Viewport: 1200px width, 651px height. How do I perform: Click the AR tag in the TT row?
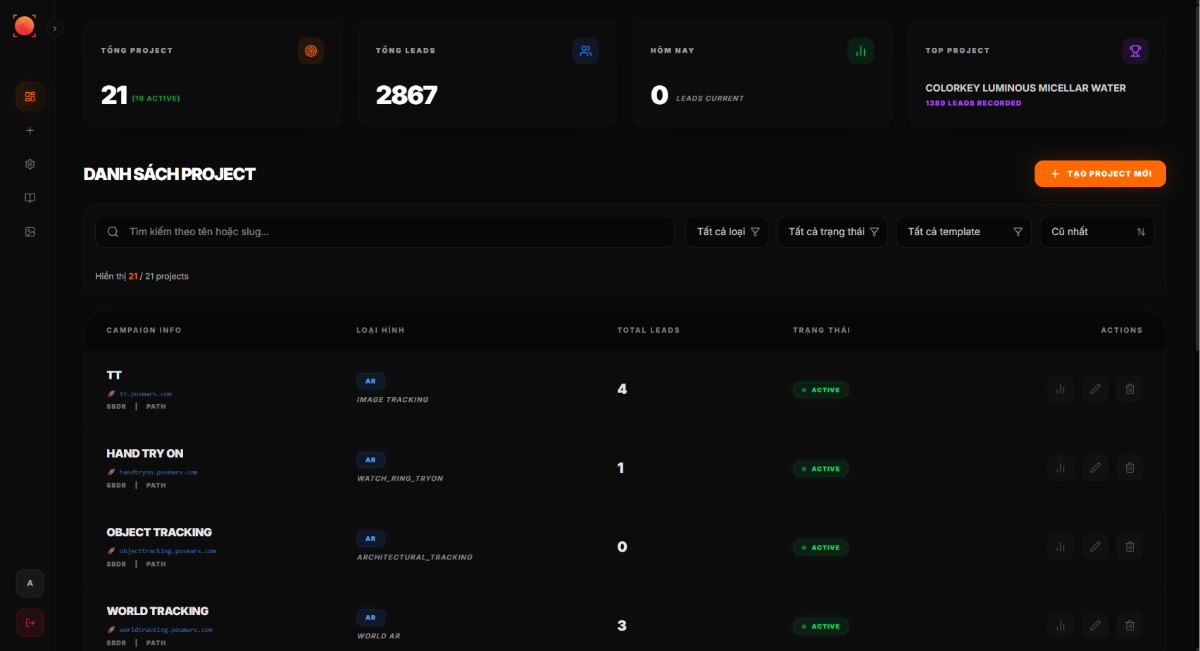370,381
